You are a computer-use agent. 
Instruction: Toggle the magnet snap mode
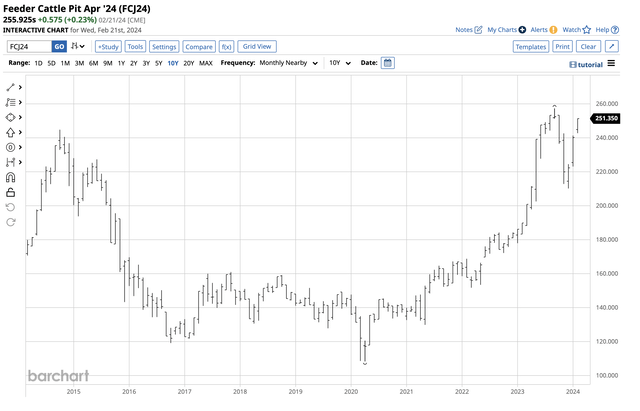pyautogui.click(x=11, y=177)
